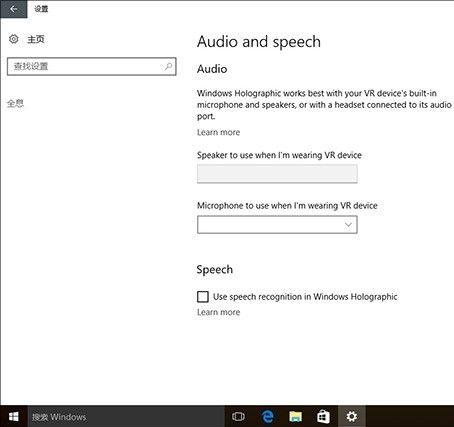454x427 pixels.
Task: Click the microphone dropdown chevron arrow
Action: 348,225
